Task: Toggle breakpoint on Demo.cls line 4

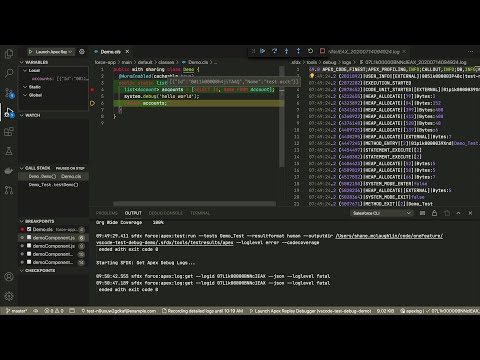Action: pyautogui.click(x=92, y=89)
